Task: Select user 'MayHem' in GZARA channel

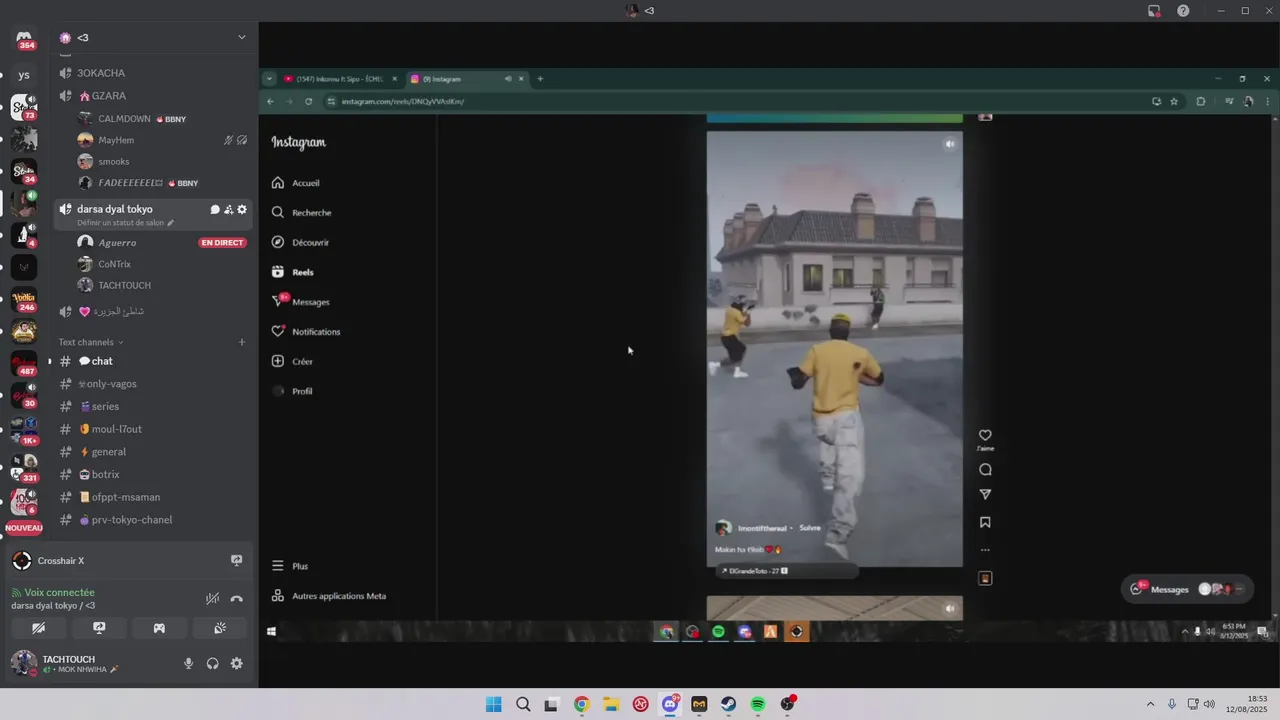Action: pyautogui.click(x=116, y=140)
